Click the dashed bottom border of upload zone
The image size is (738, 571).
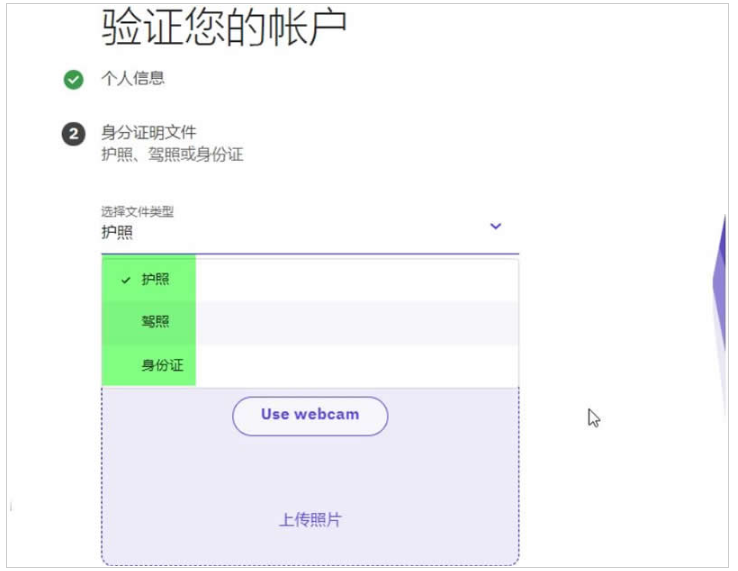310,564
